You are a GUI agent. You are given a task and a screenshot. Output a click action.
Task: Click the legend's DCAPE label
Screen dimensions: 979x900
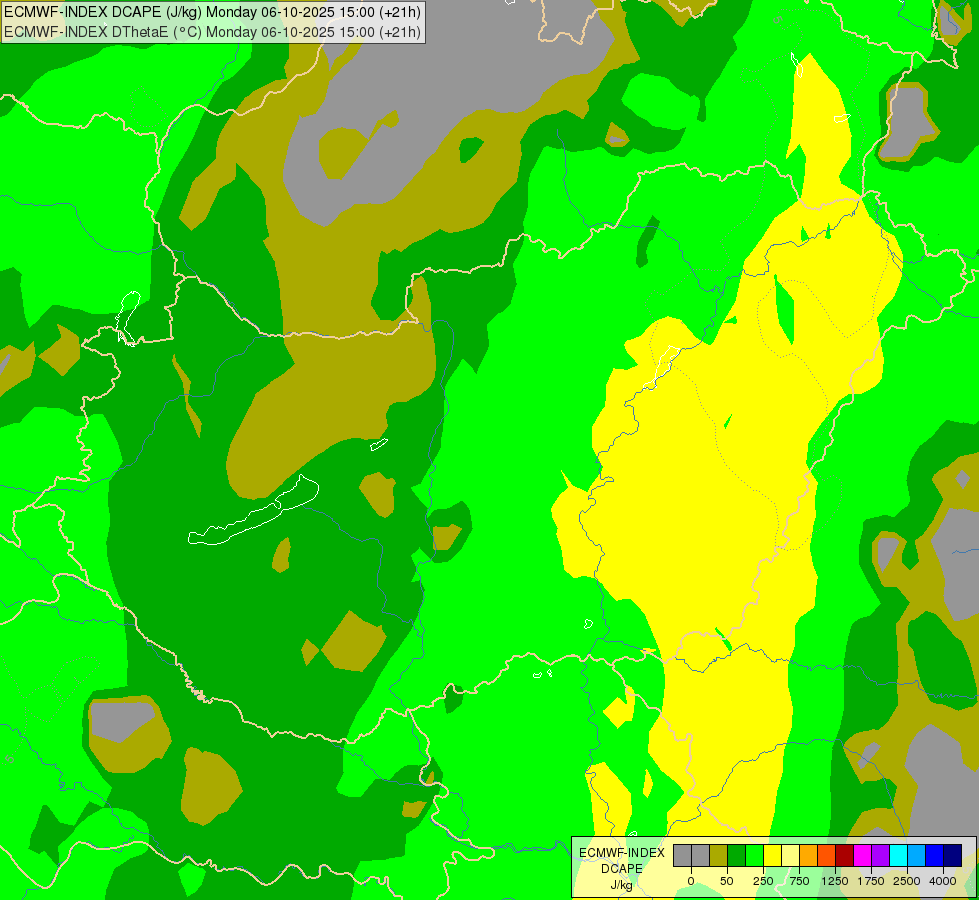622,869
